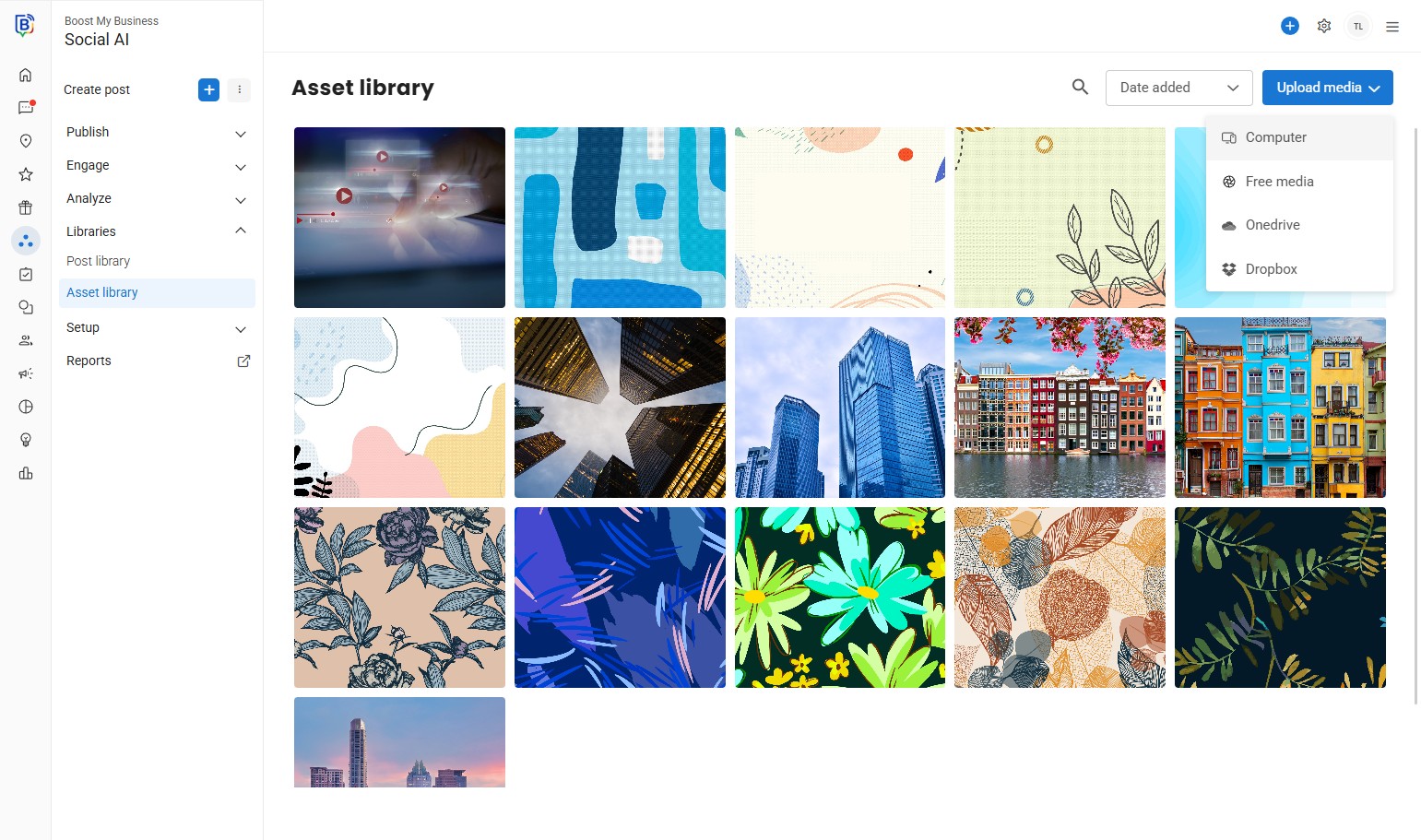Open the messages icon with red notification dot

click(26, 108)
